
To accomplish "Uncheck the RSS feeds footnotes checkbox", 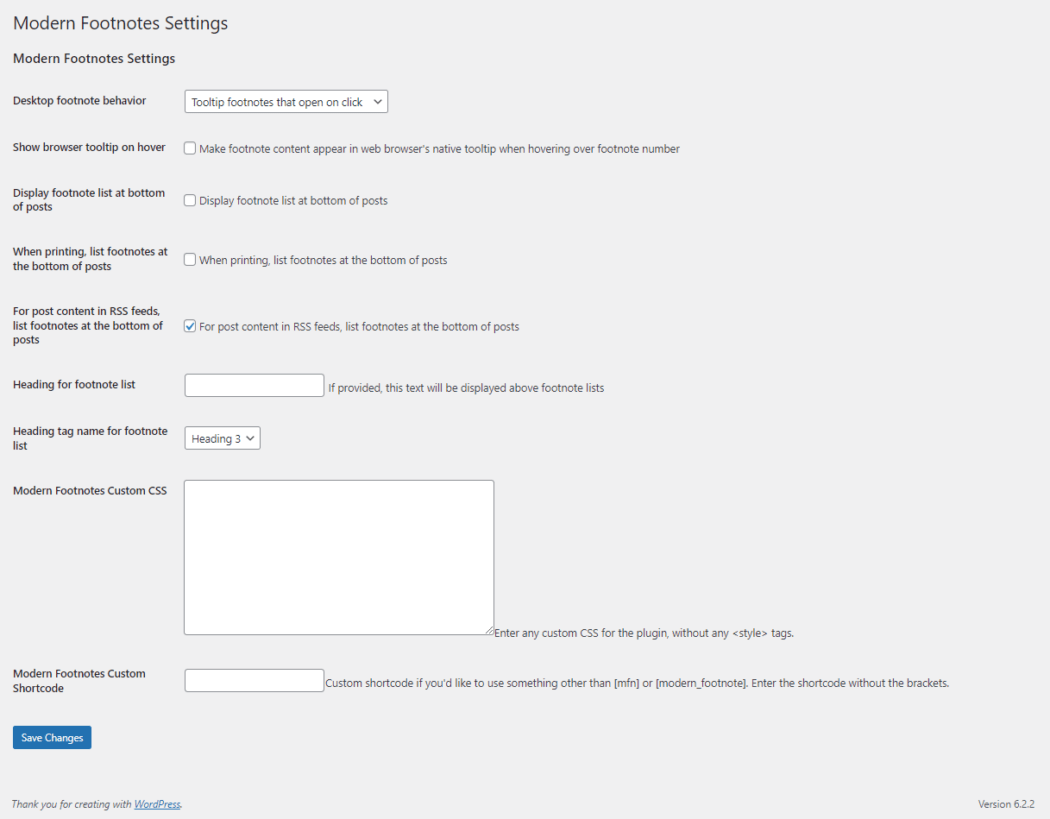I will click(x=190, y=326).
